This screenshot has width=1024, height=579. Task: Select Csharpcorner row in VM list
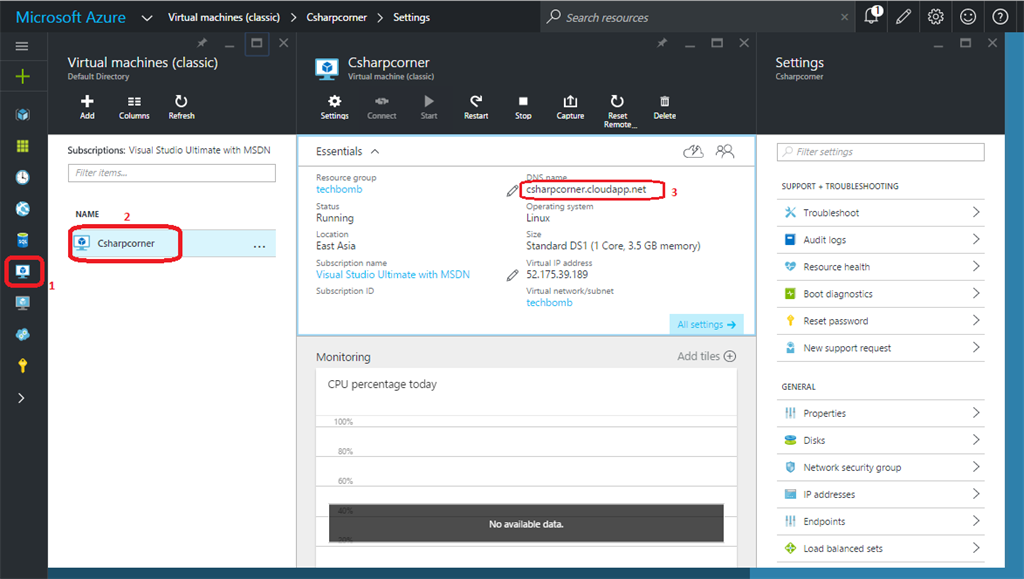(x=172, y=243)
